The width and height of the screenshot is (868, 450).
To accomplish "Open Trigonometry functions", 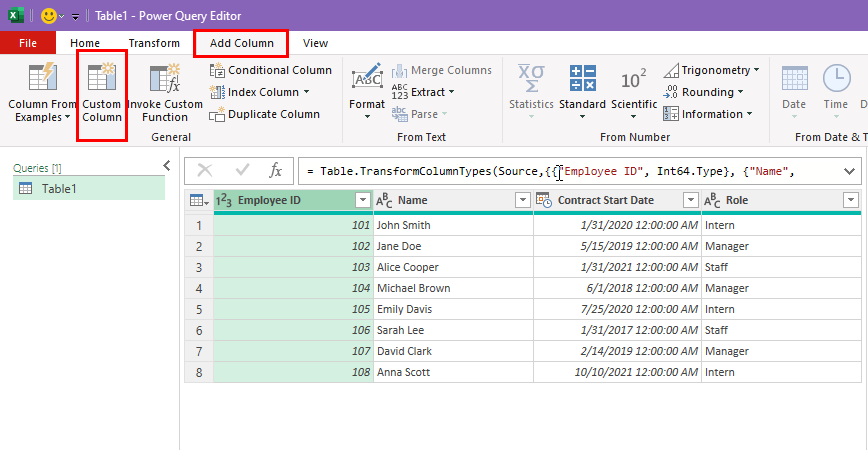I will coord(711,70).
